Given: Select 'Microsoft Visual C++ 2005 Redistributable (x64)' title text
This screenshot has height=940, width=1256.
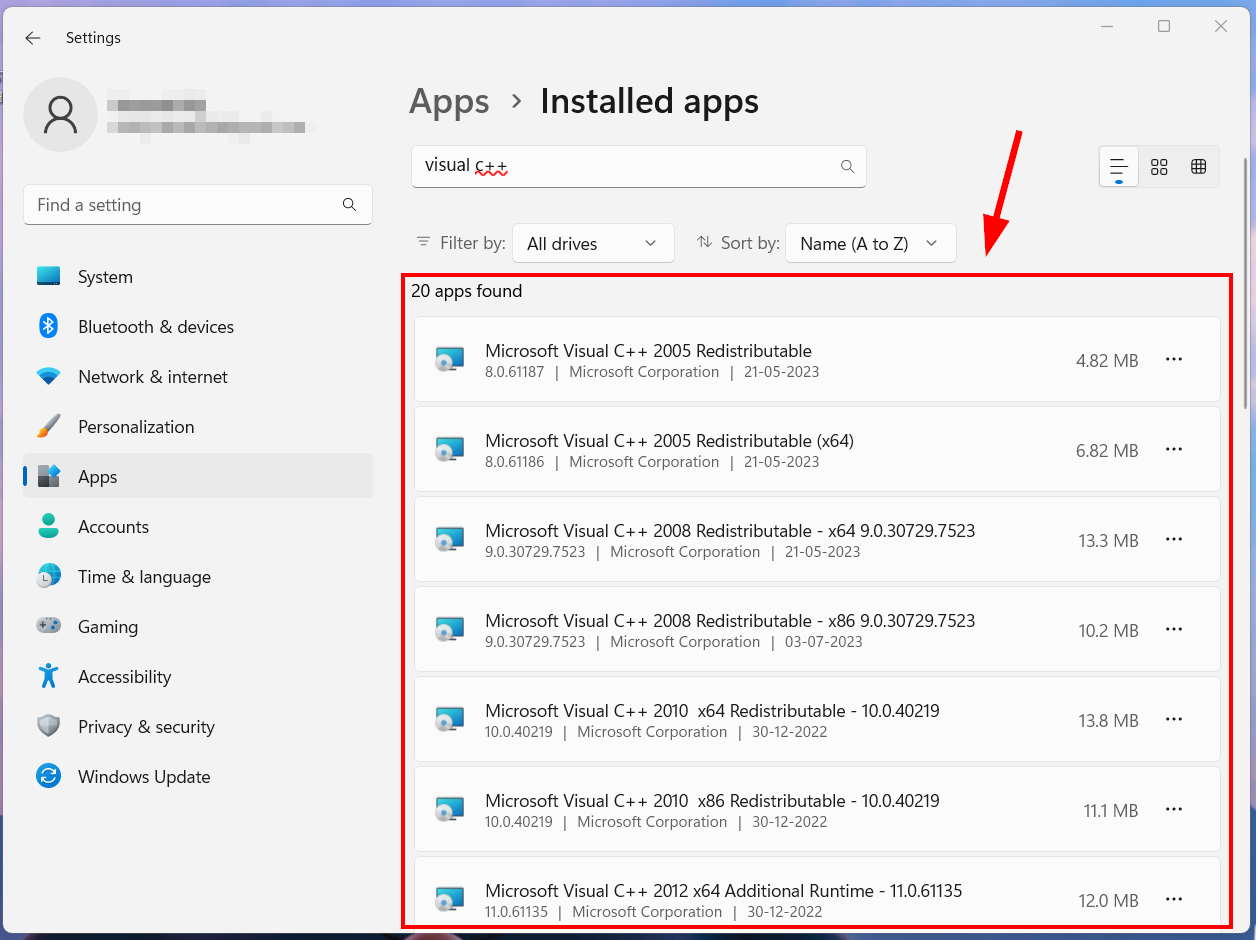Looking at the screenshot, I should coord(669,441).
